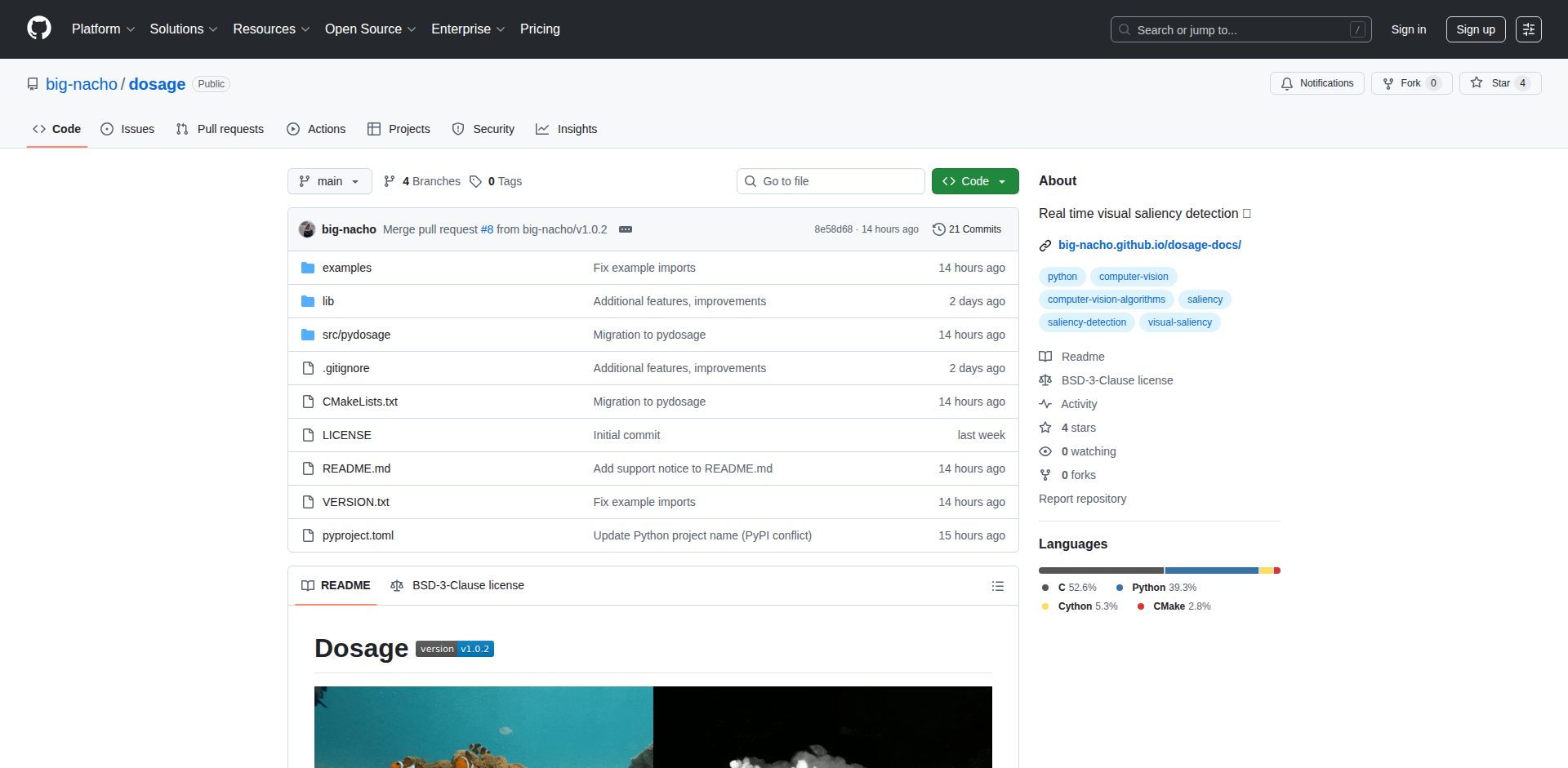Open the 'Update Python project name' commit message
The width and height of the screenshot is (1568, 768).
(x=702, y=535)
